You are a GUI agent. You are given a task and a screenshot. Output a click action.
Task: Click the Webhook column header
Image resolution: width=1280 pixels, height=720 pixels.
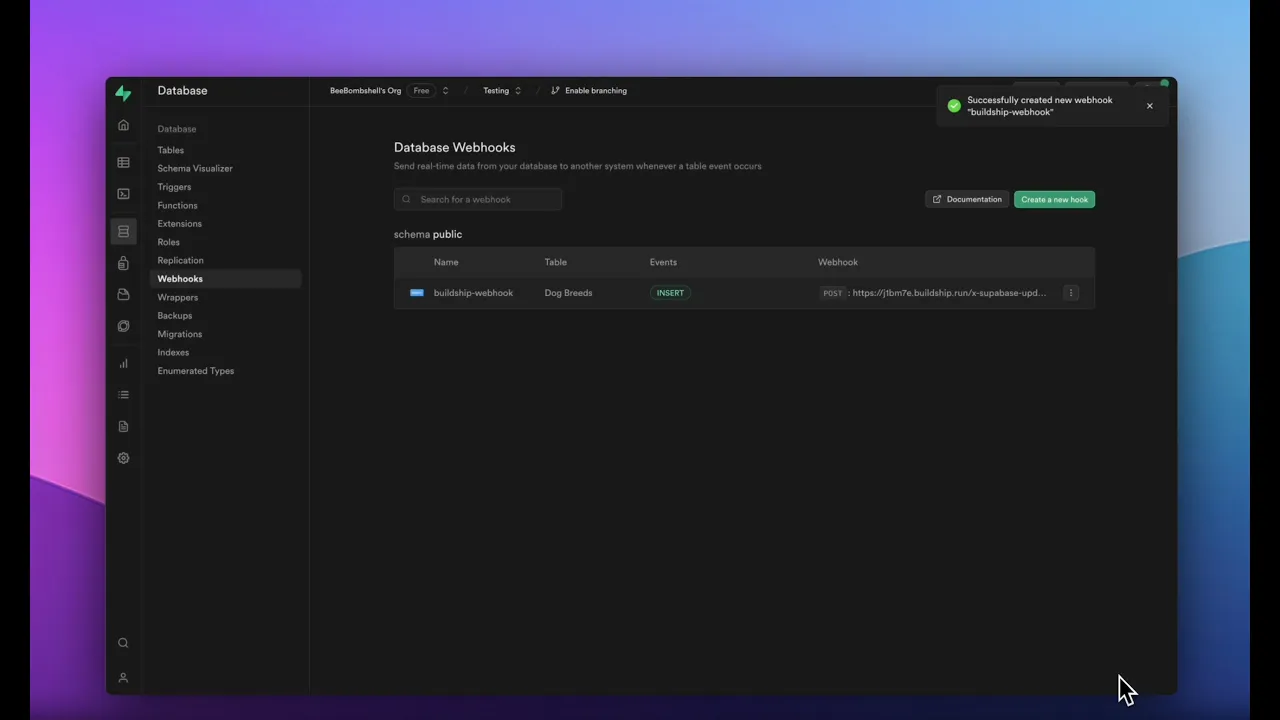point(838,262)
